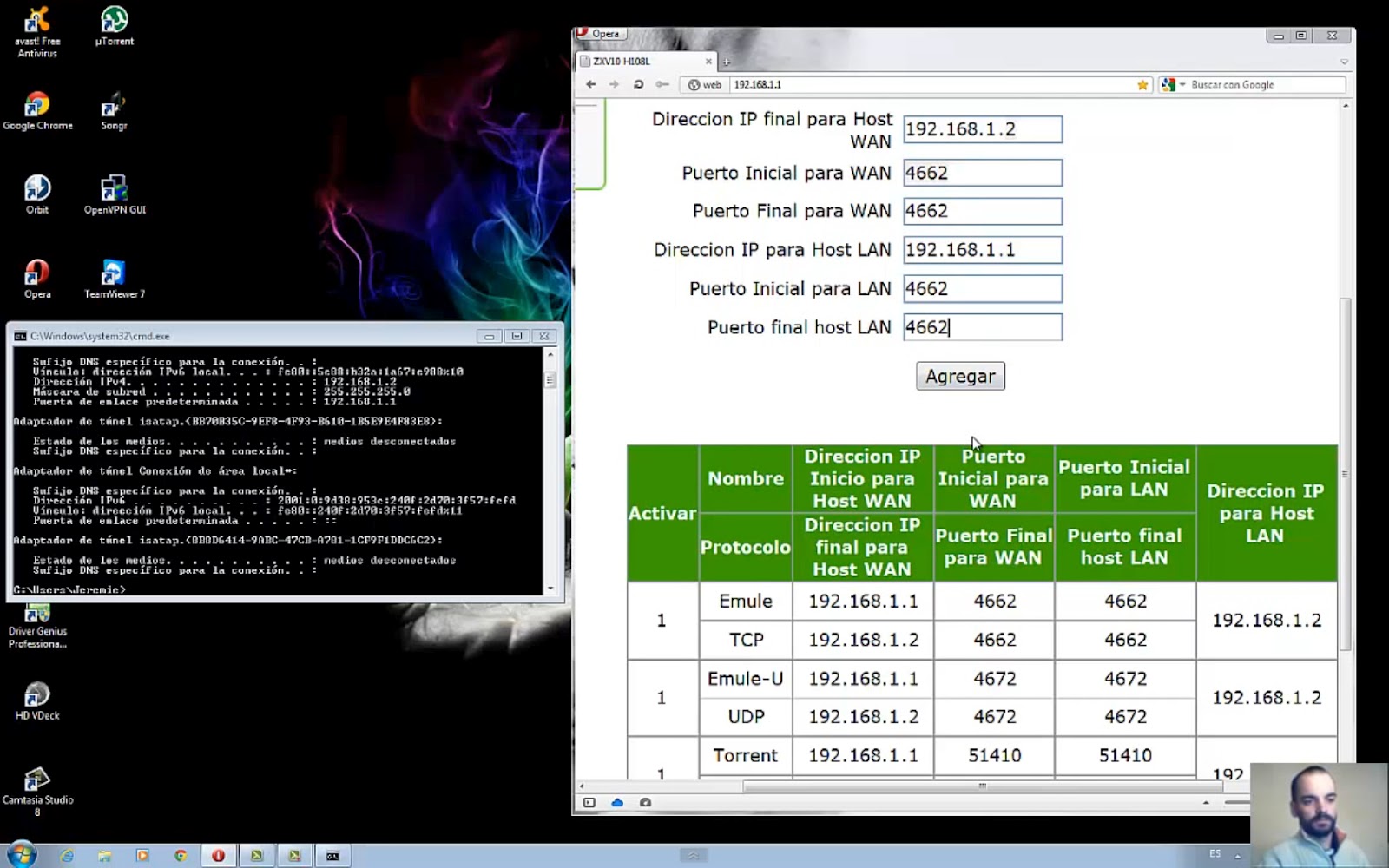Click the Agregar button
This screenshot has width=1389, height=868.
959,376
